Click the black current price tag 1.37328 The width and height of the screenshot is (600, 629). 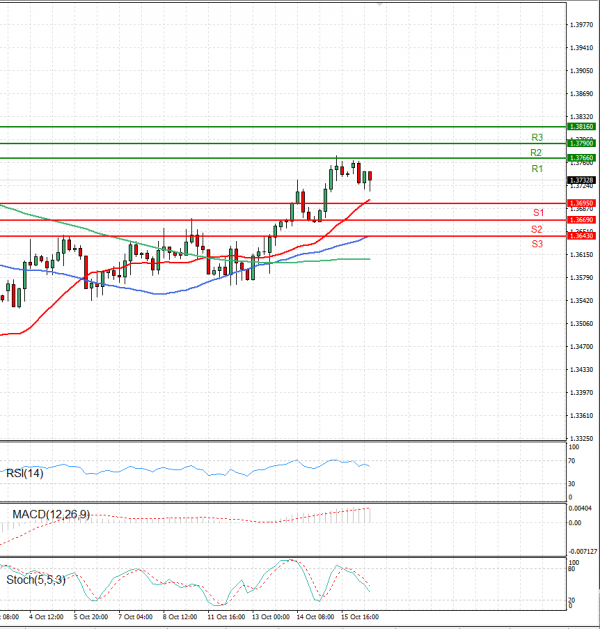pos(582,180)
